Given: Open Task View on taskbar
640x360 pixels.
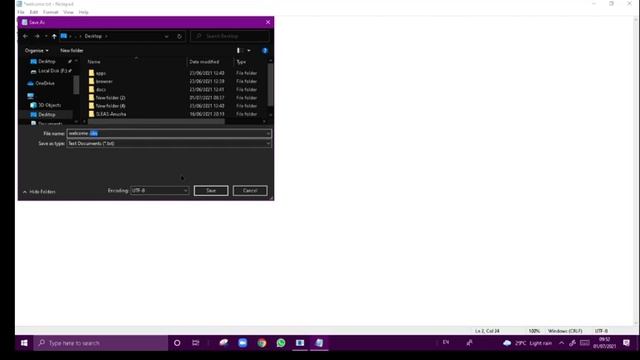Looking at the screenshot, I should click(x=196, y=343).
